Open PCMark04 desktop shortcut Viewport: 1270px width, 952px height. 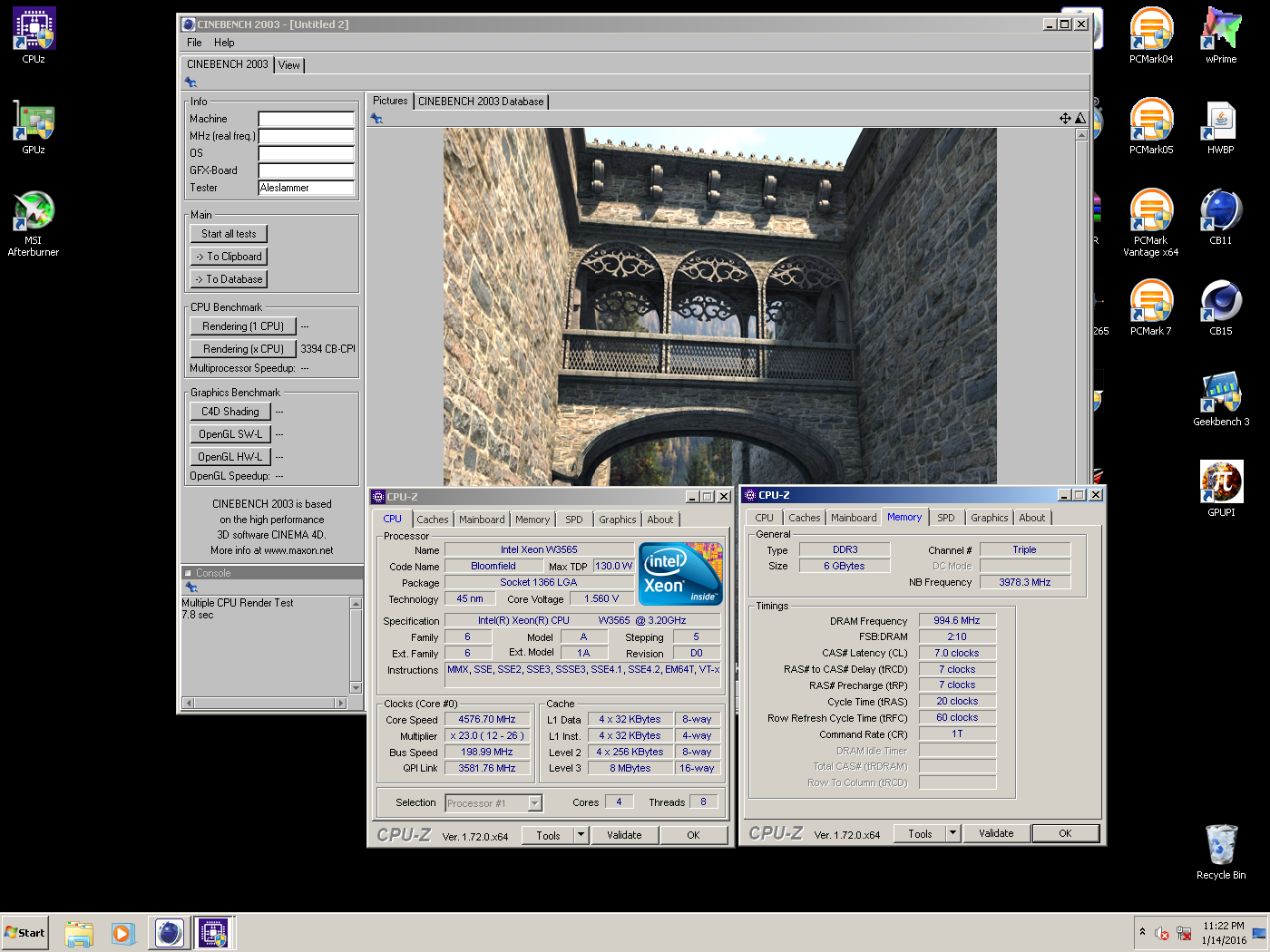[x=1151, y=34]
